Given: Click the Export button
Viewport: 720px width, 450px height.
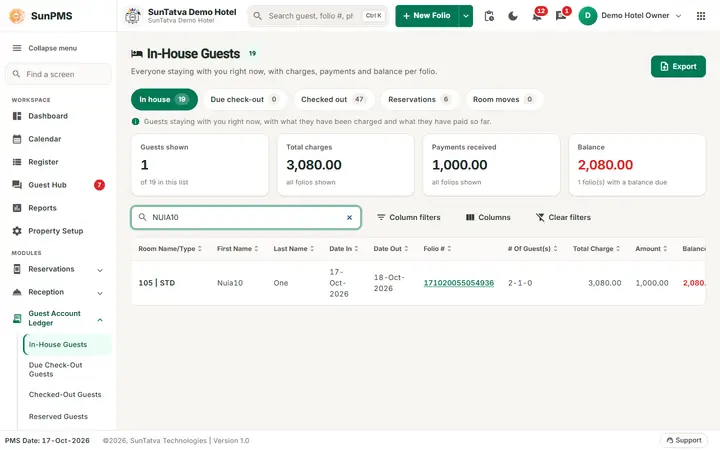Looking at the screenshot, I should pyautogui.click(x=678, y=67).
